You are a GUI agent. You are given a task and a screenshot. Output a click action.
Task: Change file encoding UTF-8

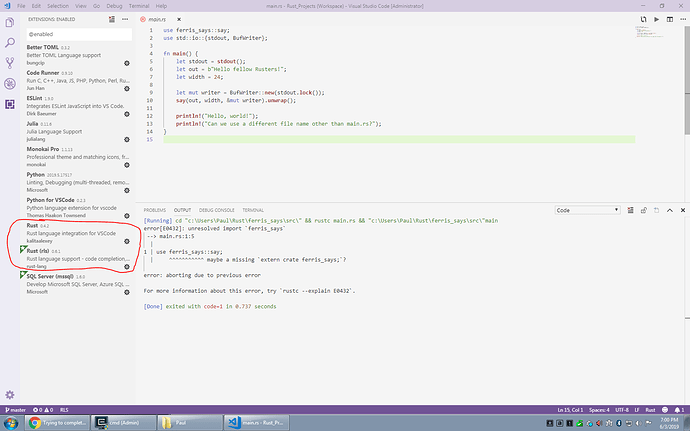click(x=622, y=410)
